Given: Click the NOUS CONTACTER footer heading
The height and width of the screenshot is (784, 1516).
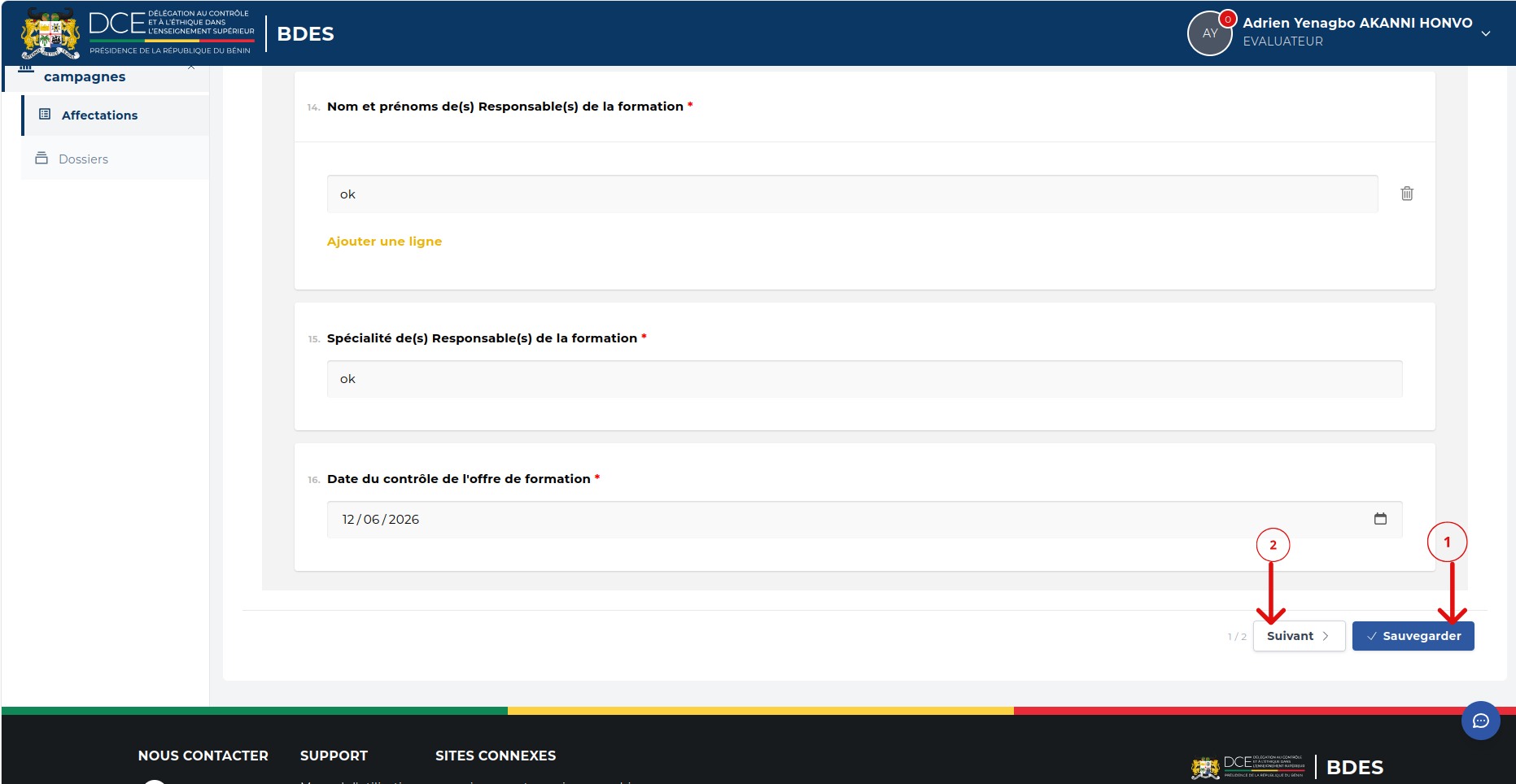Looking at the screenshot, I should [203, 756].
